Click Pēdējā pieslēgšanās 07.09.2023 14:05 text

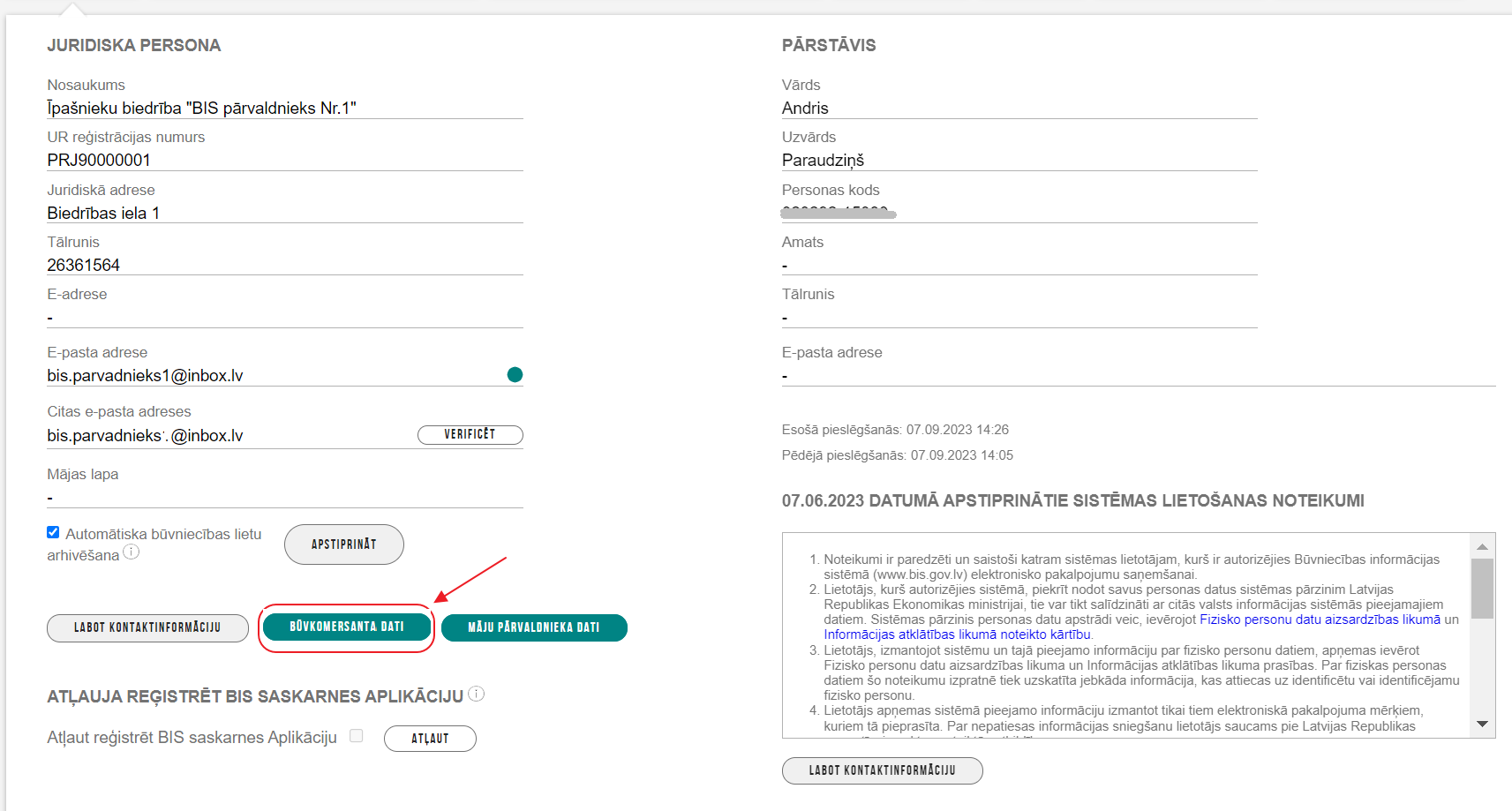tap(898, 455)
